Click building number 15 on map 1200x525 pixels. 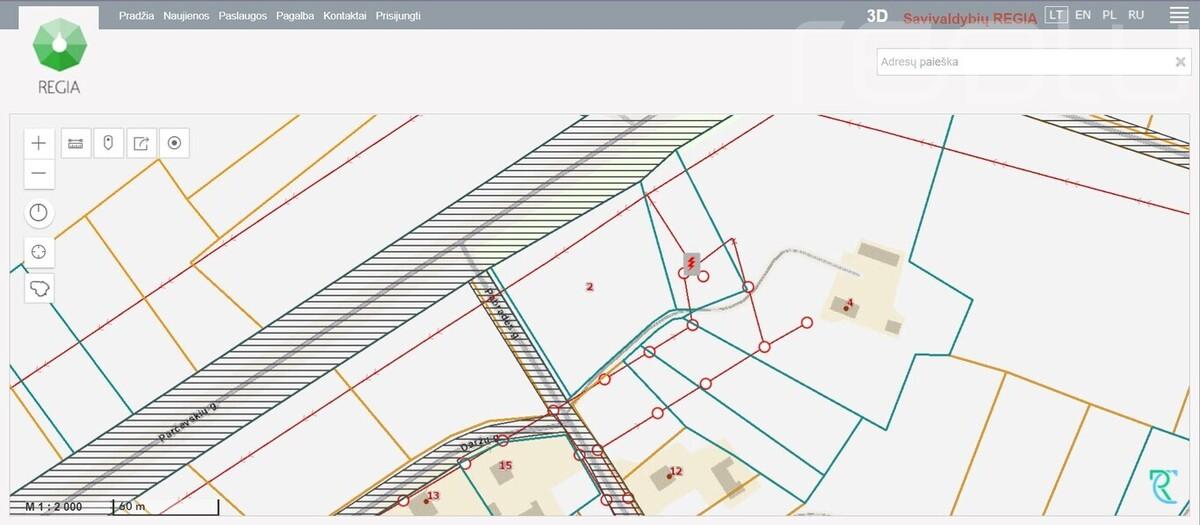tap(505, 466)
